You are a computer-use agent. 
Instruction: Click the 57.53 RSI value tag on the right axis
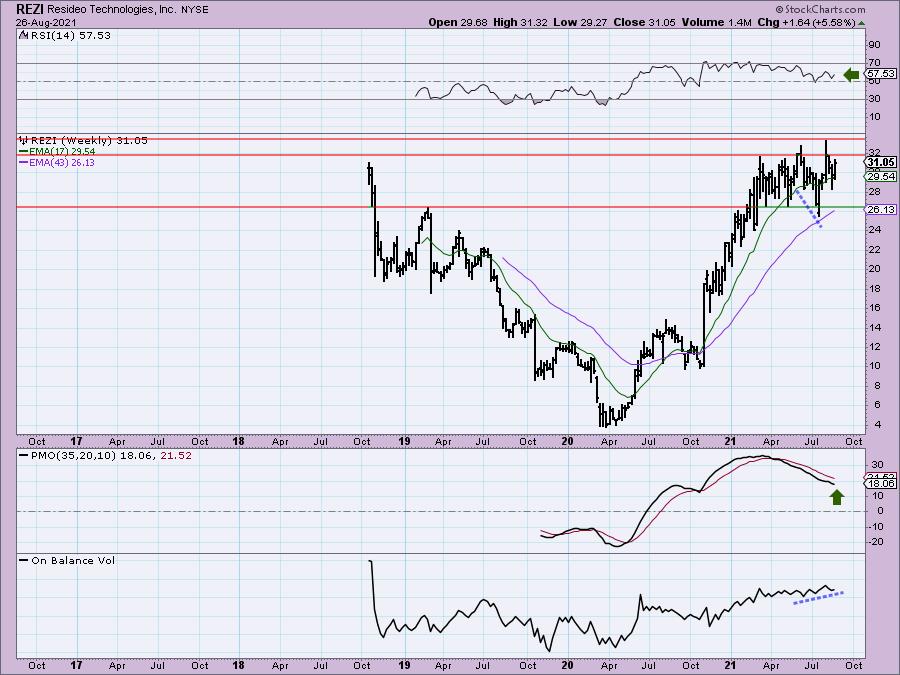point(880,74)
